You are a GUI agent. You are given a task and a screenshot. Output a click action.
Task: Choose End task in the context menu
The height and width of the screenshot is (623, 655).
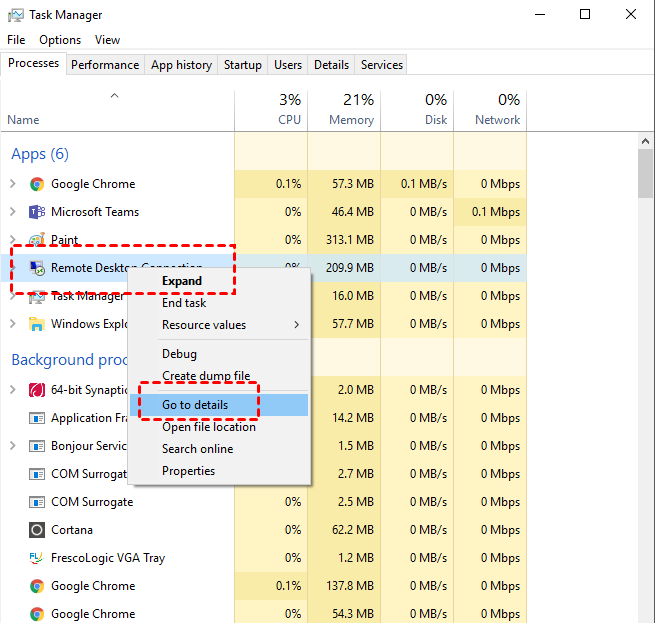coord(220,303)
